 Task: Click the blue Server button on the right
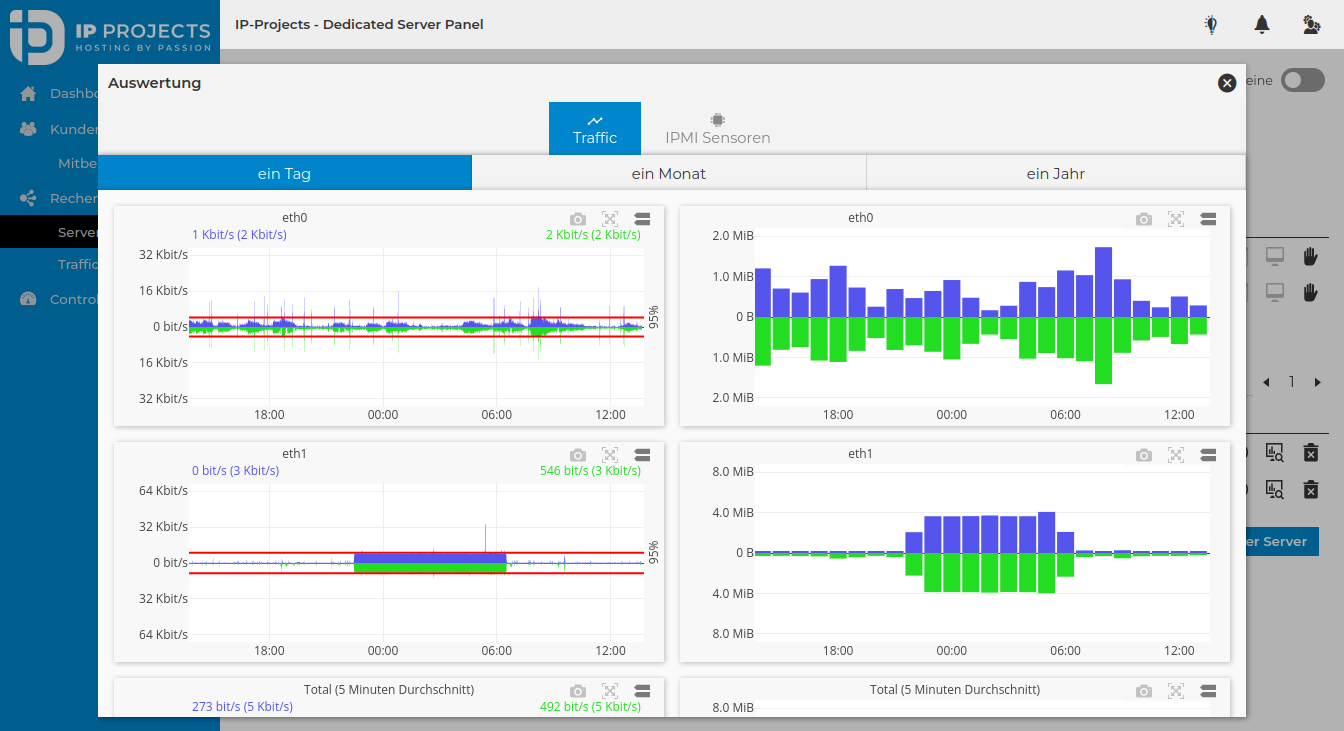[x=1280, y=541]
